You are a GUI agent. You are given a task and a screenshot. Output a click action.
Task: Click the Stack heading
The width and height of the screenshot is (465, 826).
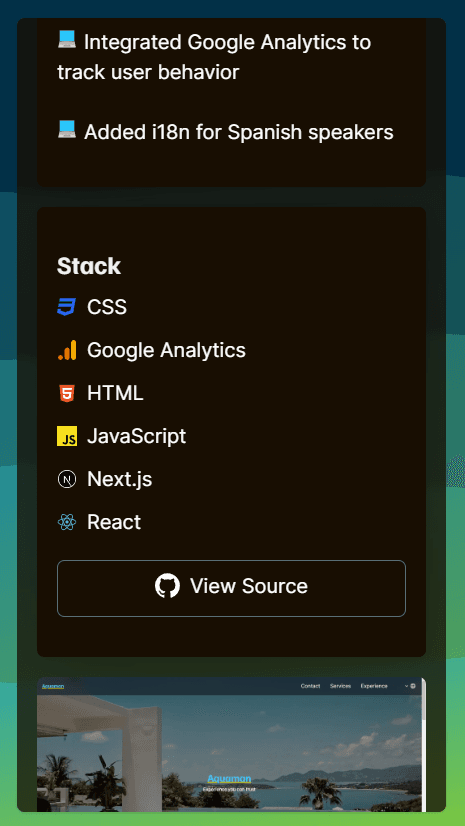(89, 266)
